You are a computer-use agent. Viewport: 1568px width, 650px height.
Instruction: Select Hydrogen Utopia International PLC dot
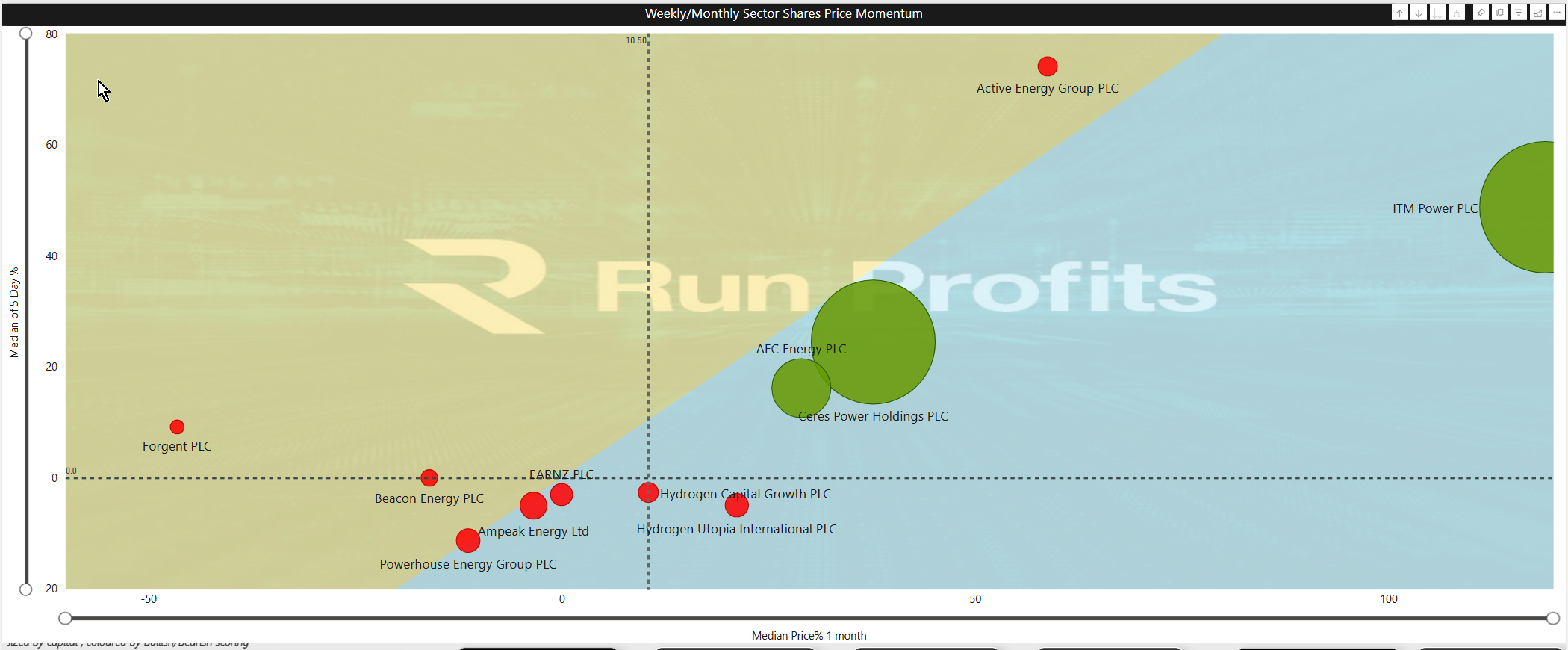[737, 505]
